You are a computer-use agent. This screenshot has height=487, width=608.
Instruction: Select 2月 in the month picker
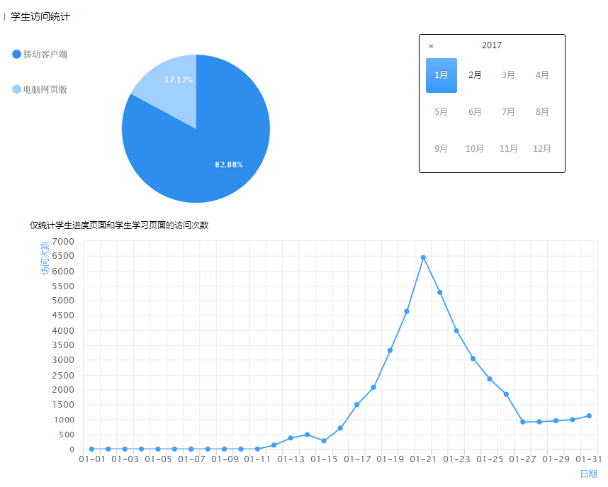(475, 75)
